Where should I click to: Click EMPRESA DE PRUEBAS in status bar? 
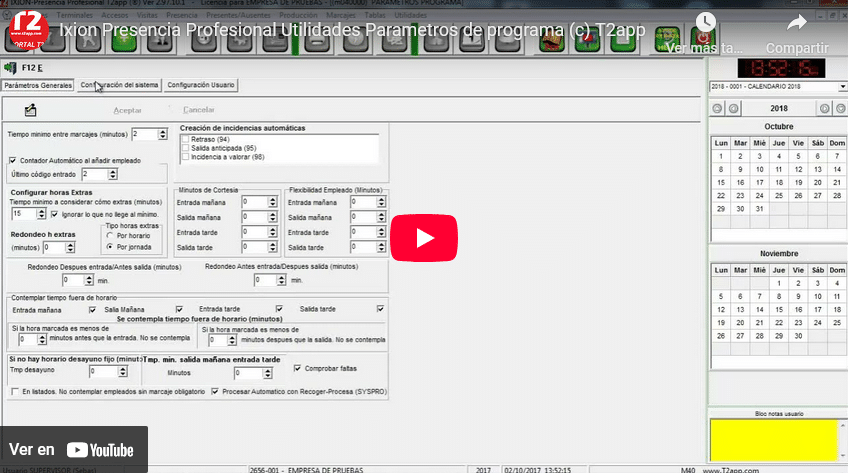pyautogui.click(x=325, y=470)
